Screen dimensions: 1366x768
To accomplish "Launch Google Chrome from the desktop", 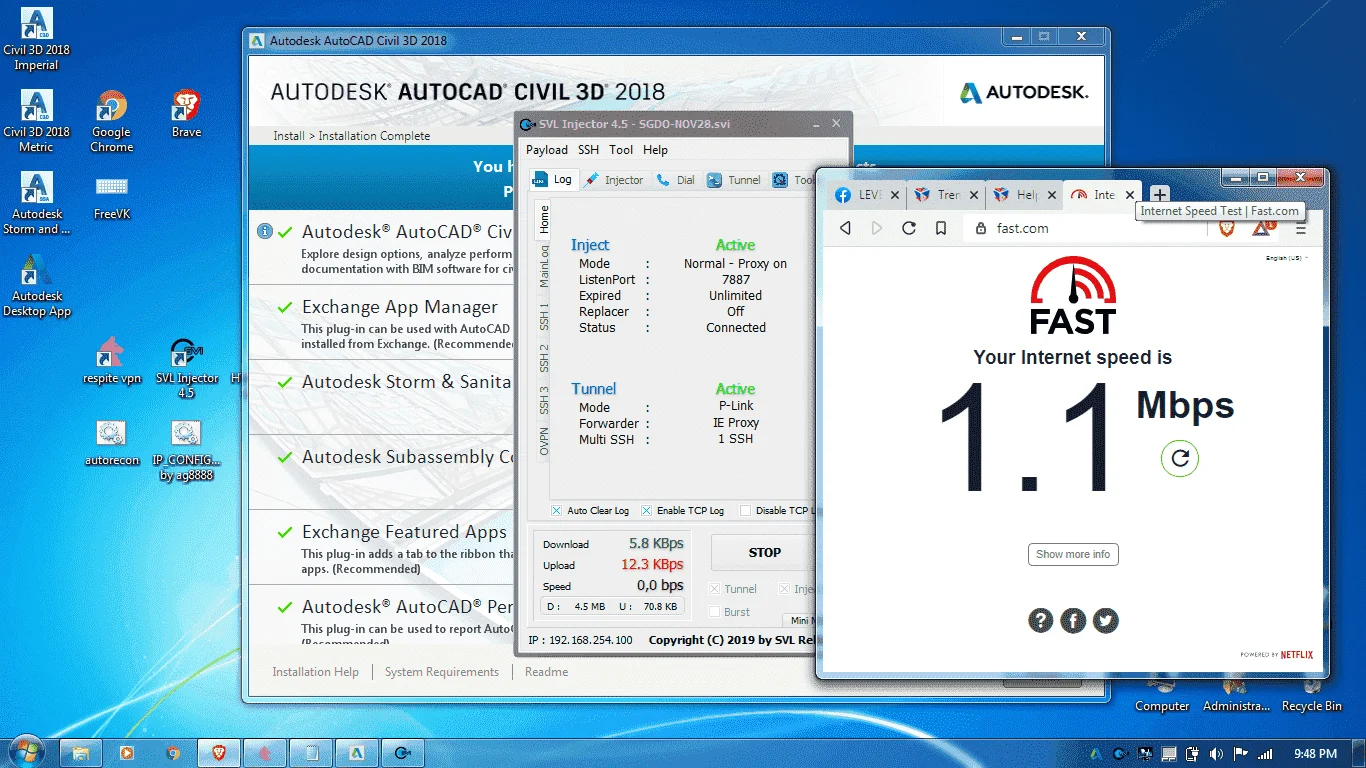I will point(111,122).
